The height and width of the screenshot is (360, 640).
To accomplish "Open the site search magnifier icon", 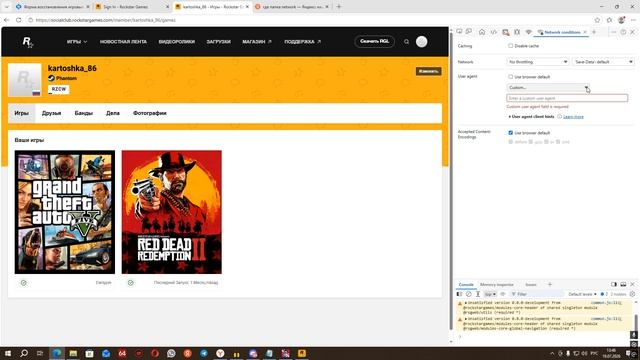I will 406,42.
